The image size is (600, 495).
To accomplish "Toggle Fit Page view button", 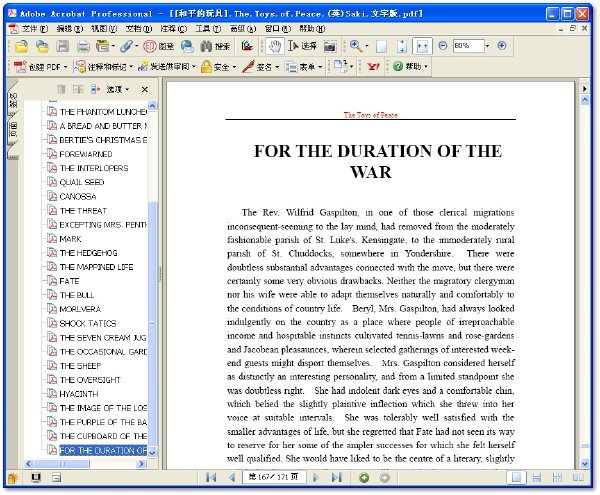I will [x=402, y=46].
